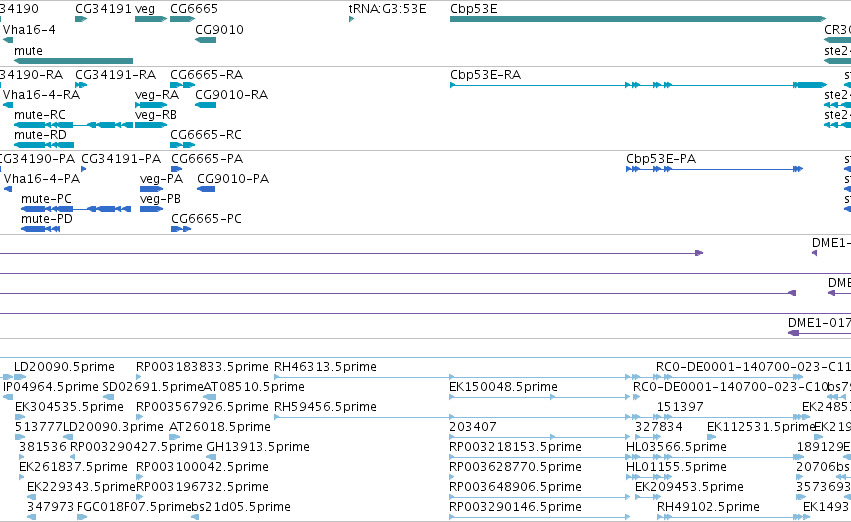
Task: Select the HL03566.5prime EST label
Action: pos(676,447)
